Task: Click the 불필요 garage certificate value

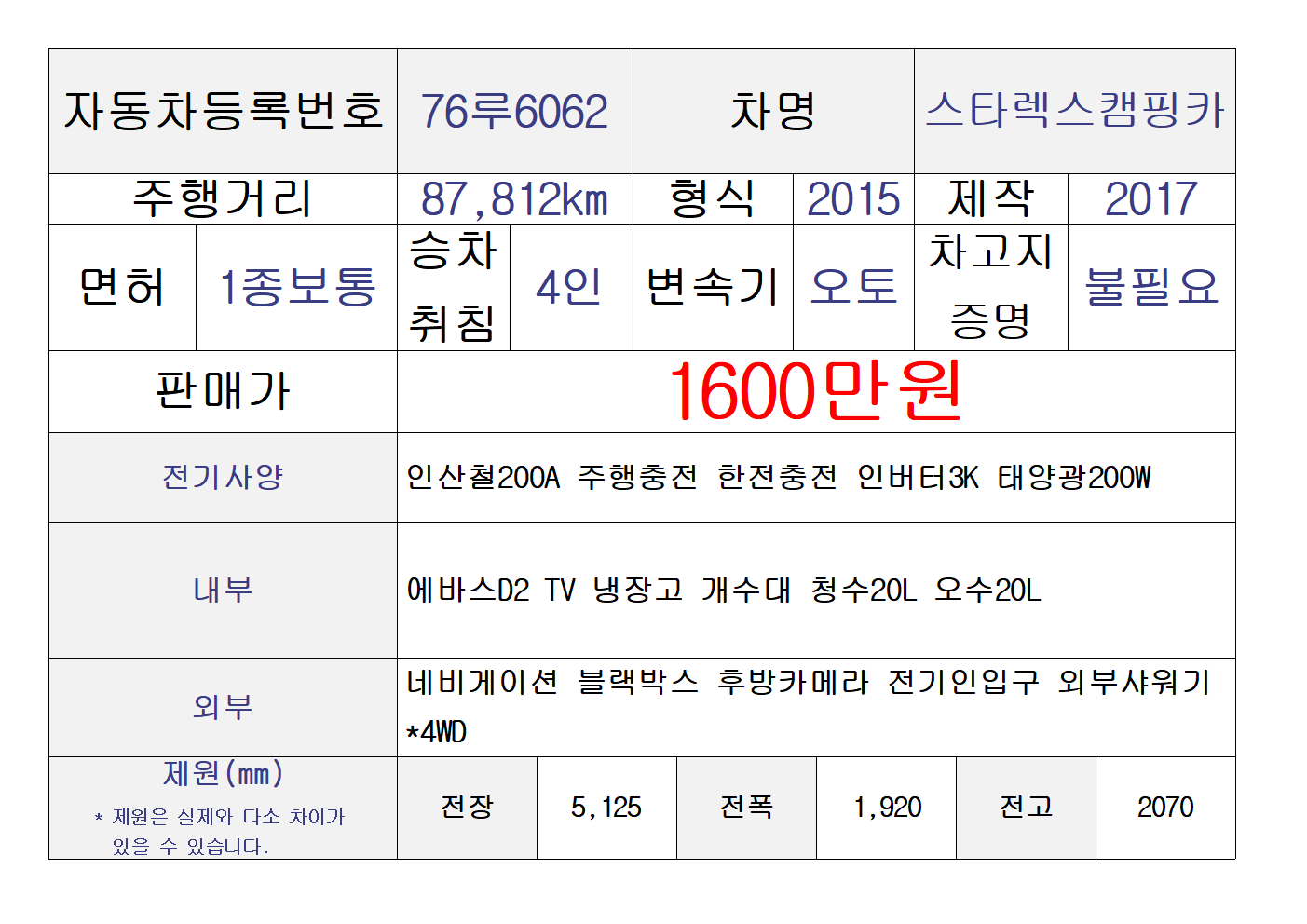Action: pyautogui.click(x=1150, y=287)
